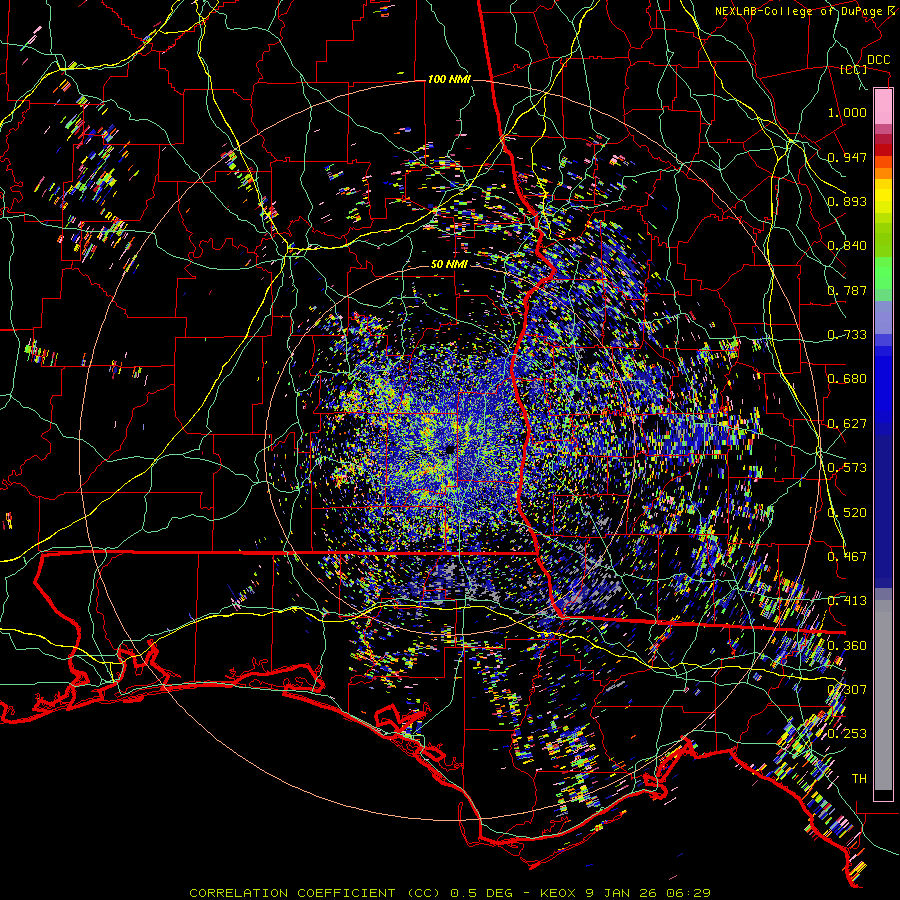
Task: Pick the red segment of the color bar
Action: click(883, 150)
